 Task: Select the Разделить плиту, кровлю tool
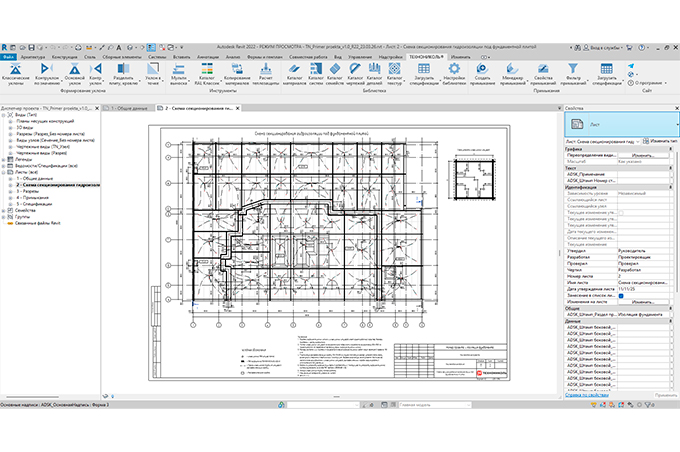126,71
